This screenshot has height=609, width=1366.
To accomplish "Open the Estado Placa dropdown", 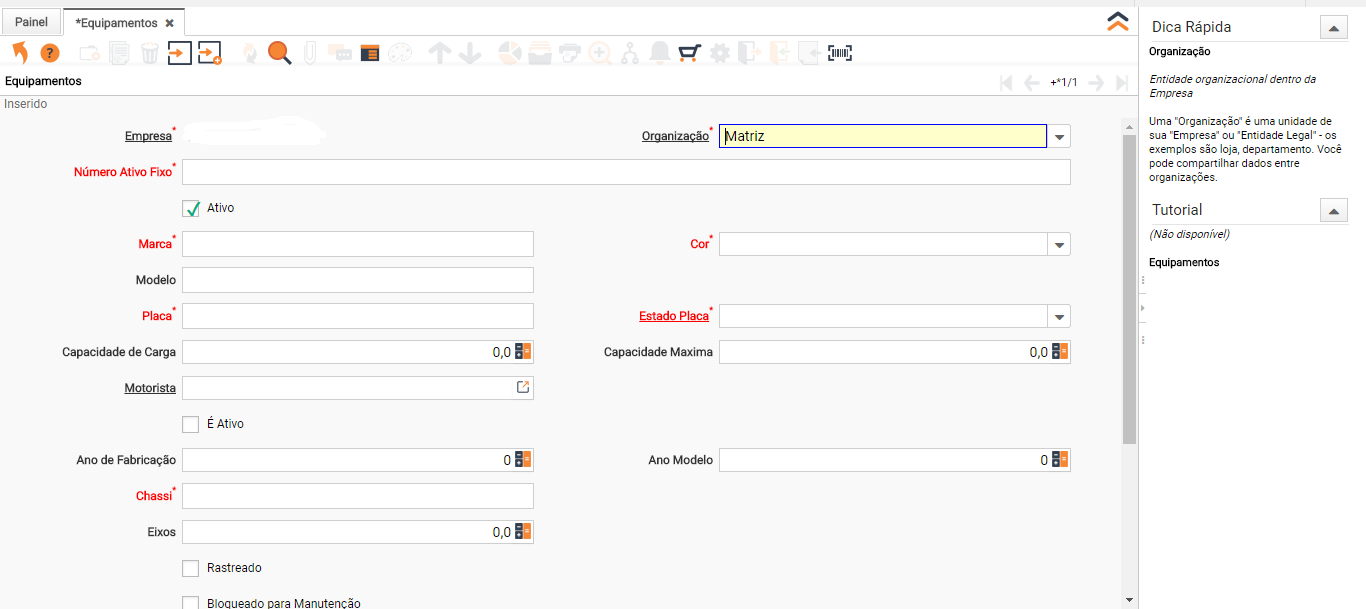I will tap(1059, 316).
